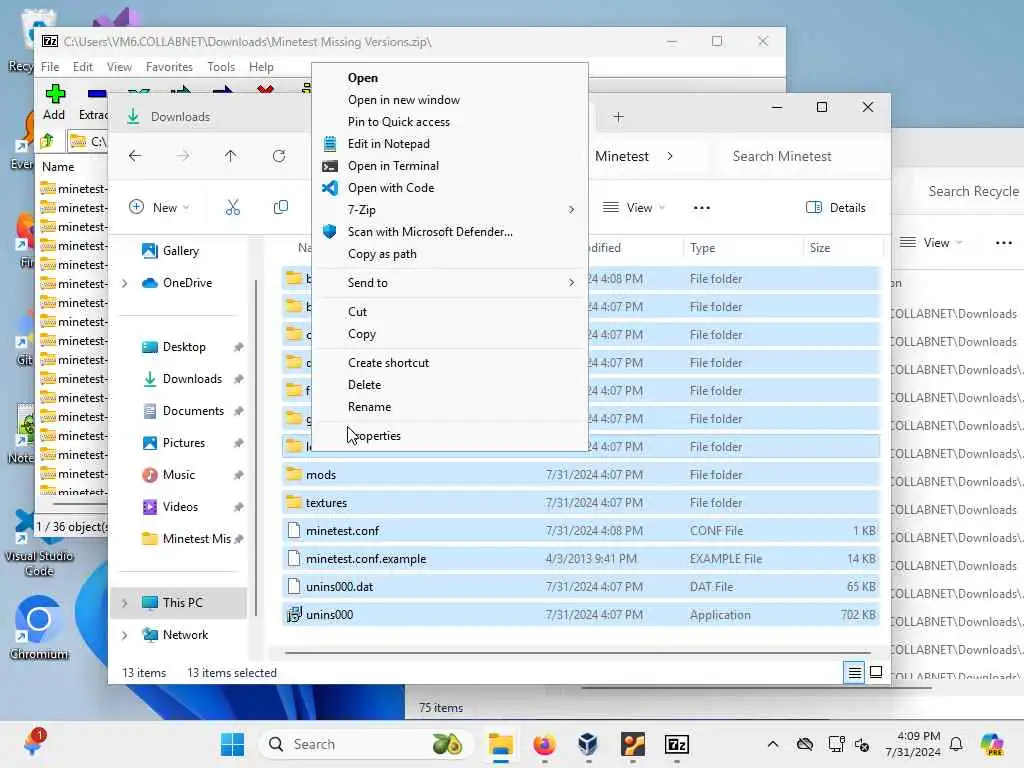Image resolution: width=1024 pixels, height=768 pixels.
Task: Click the taskbar Search box
Action: click(x=365, y=744)
